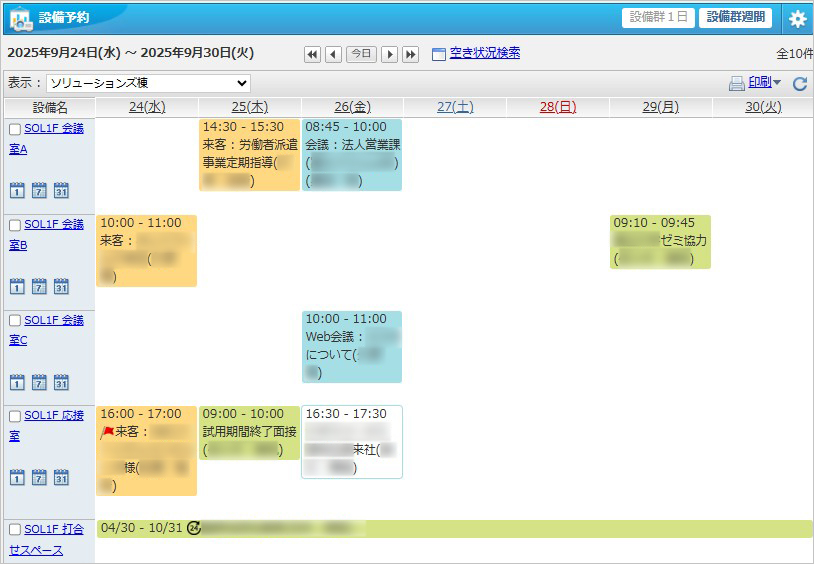Select the 29(月) day header
Viewport: 814px width, 564px height.
coord(661,107)
